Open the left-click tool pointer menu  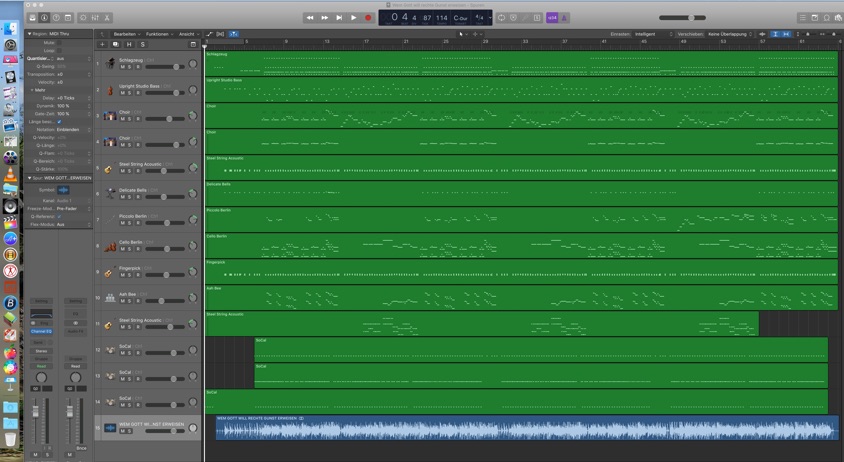[x=462, y=34]
